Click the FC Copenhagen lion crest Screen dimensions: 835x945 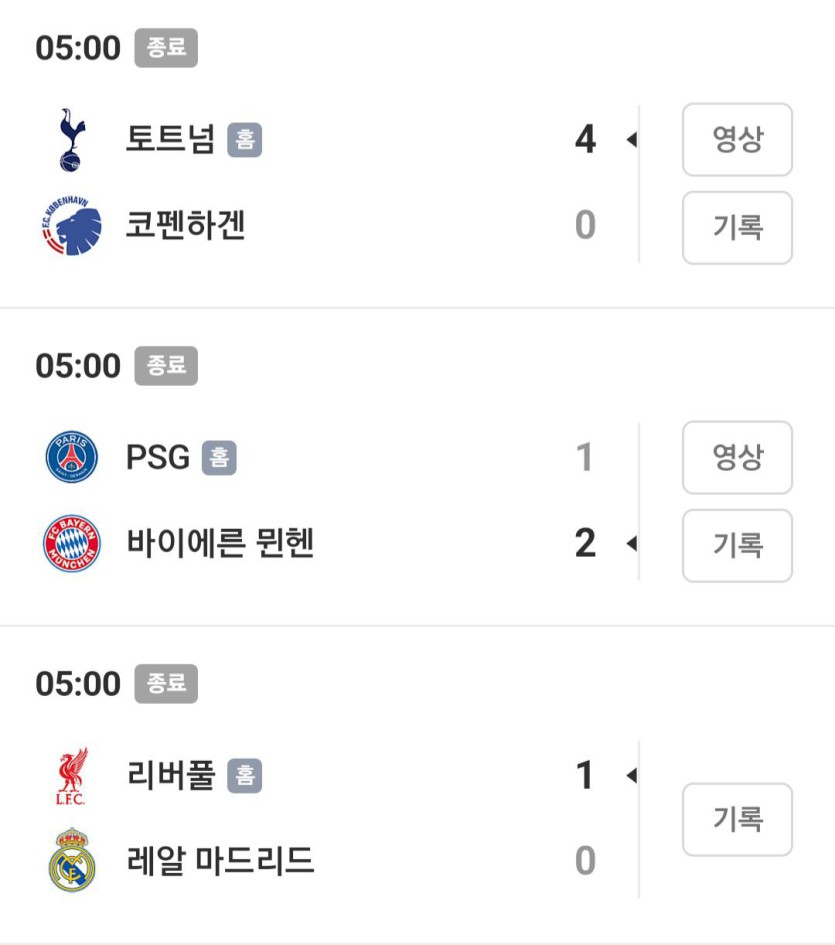click(72, 226)
